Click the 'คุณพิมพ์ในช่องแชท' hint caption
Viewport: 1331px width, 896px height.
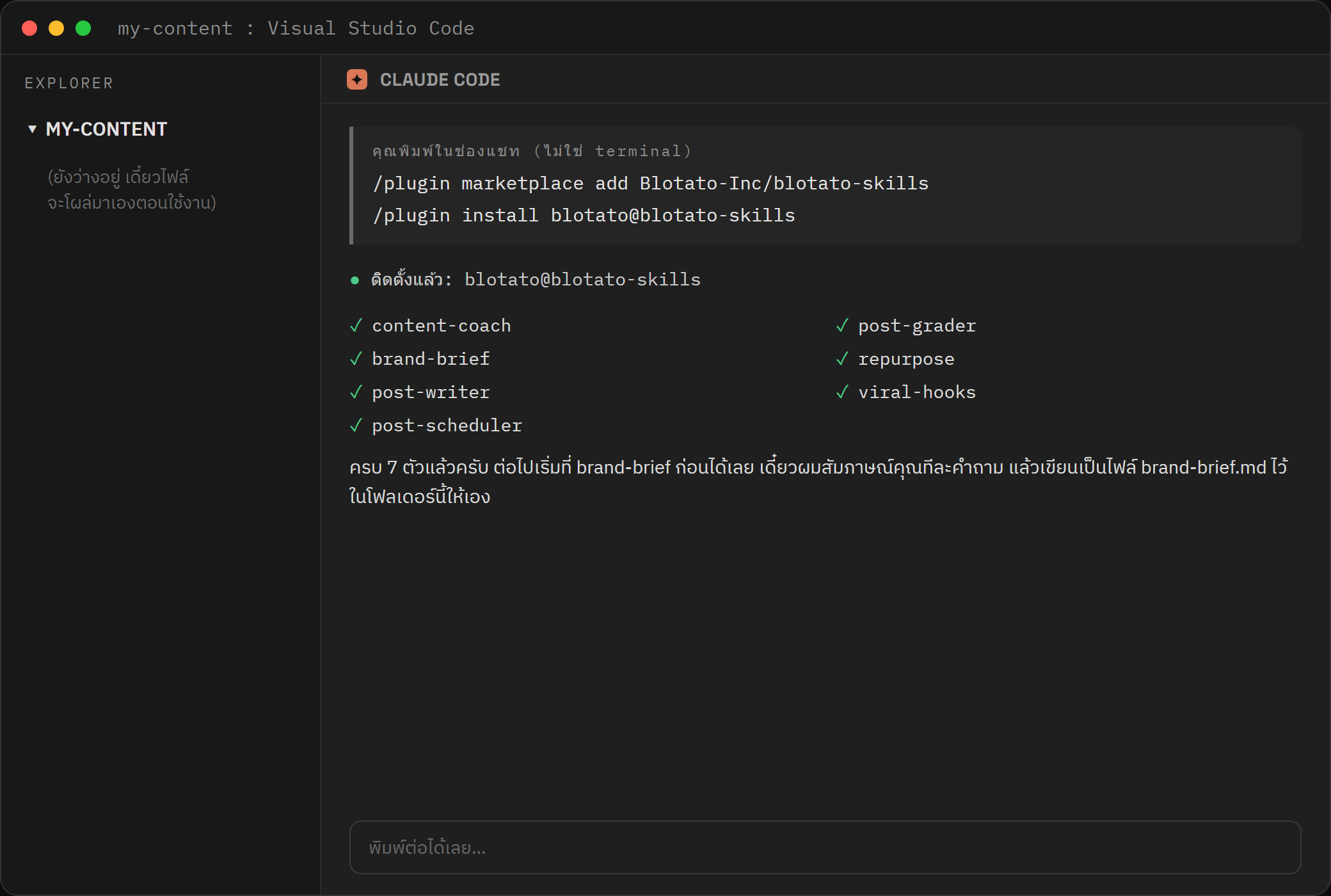point(532,151)
